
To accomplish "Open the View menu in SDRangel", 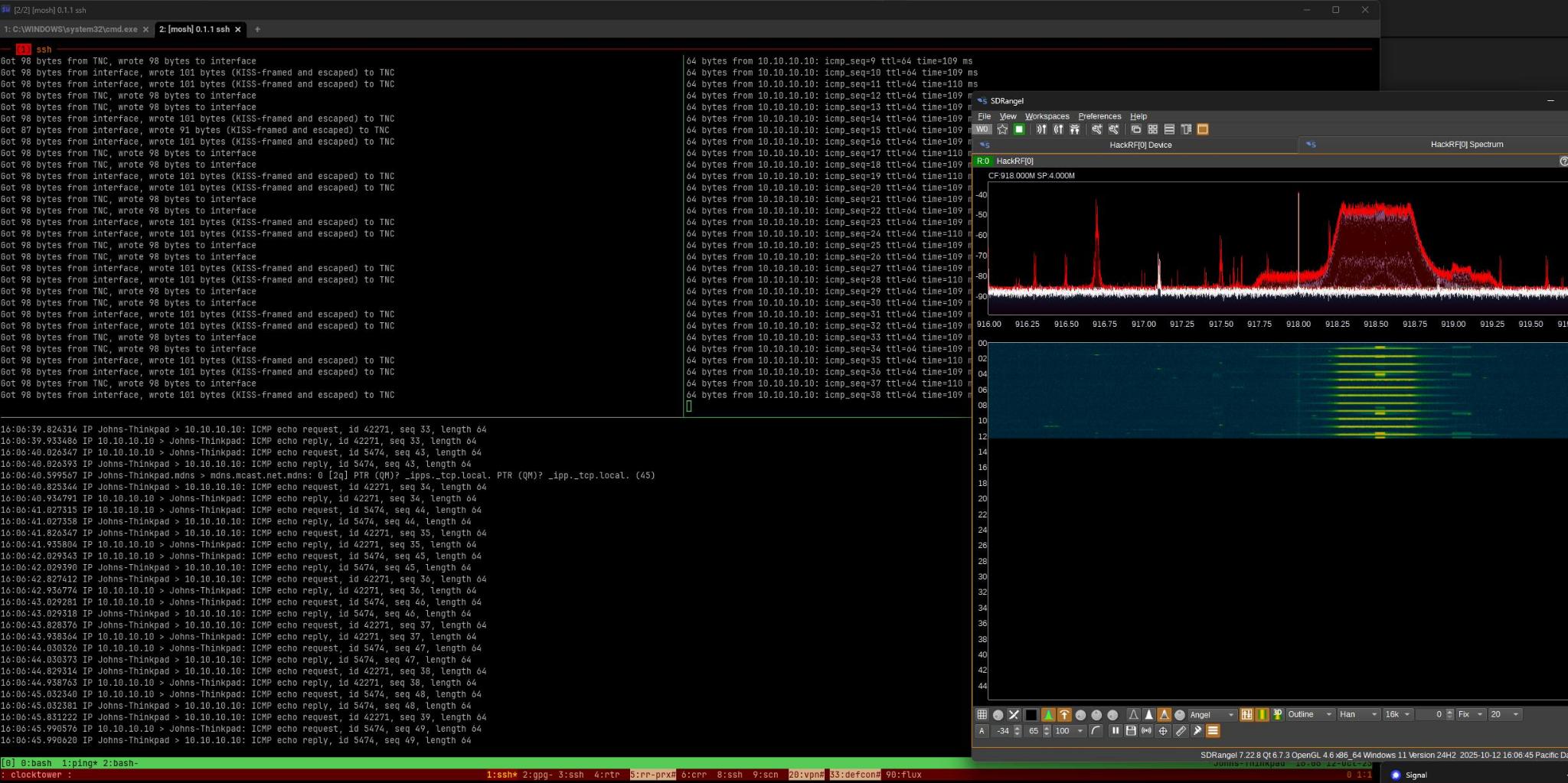I will 1008,116.
